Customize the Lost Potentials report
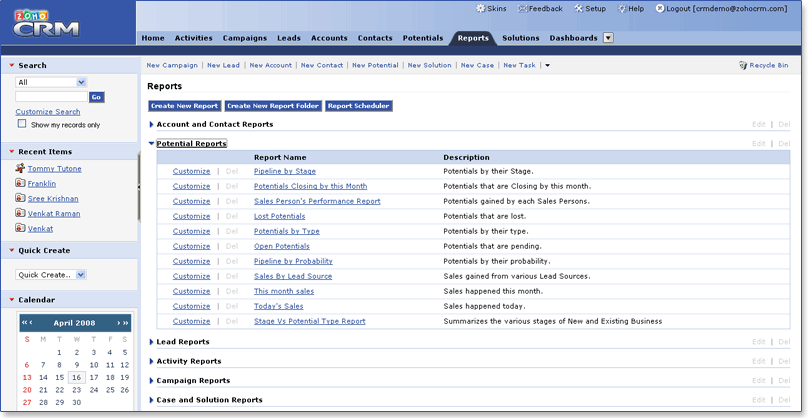The width and height of the screenshot is (808, 418). click(191, 216)
